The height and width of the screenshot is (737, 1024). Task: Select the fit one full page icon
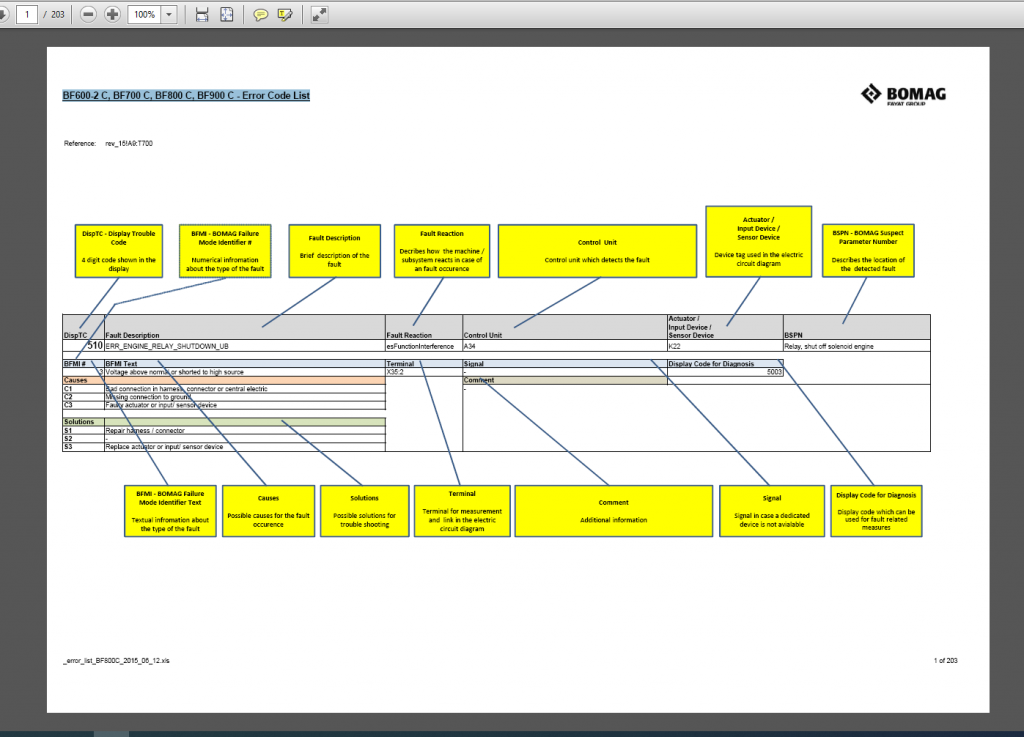tap(227, 15)
